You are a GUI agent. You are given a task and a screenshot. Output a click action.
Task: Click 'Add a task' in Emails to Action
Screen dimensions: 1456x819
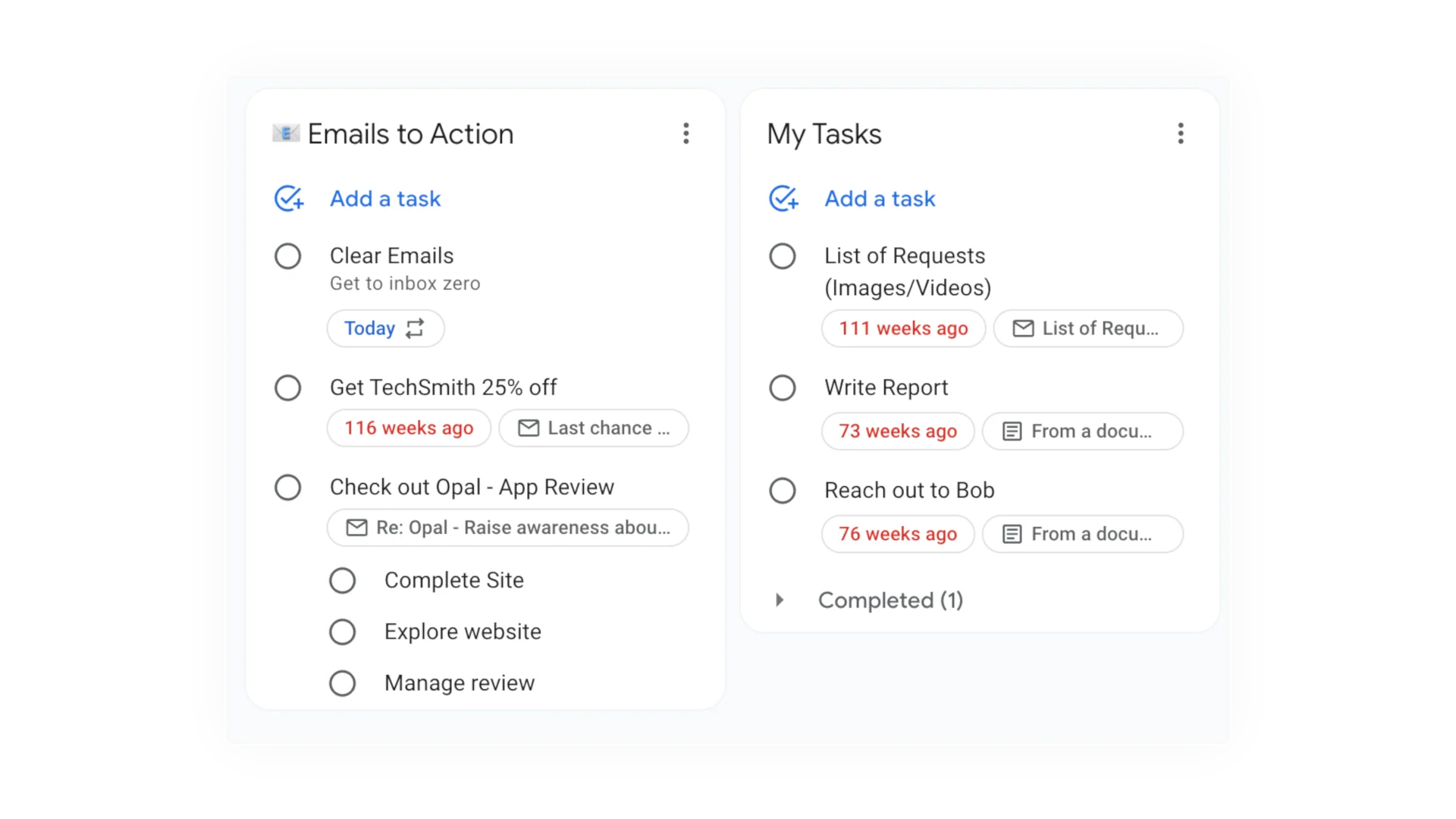click(384, 198)
